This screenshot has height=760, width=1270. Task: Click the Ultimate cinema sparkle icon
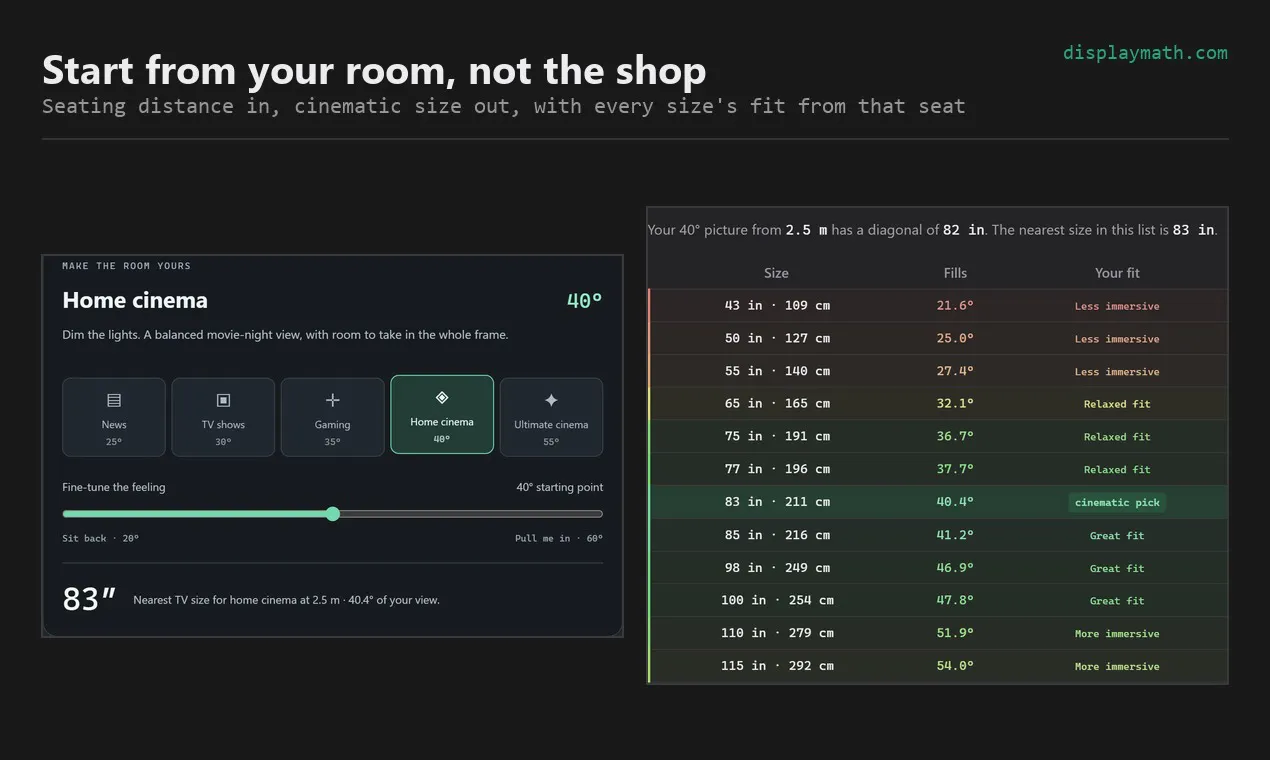551,400
